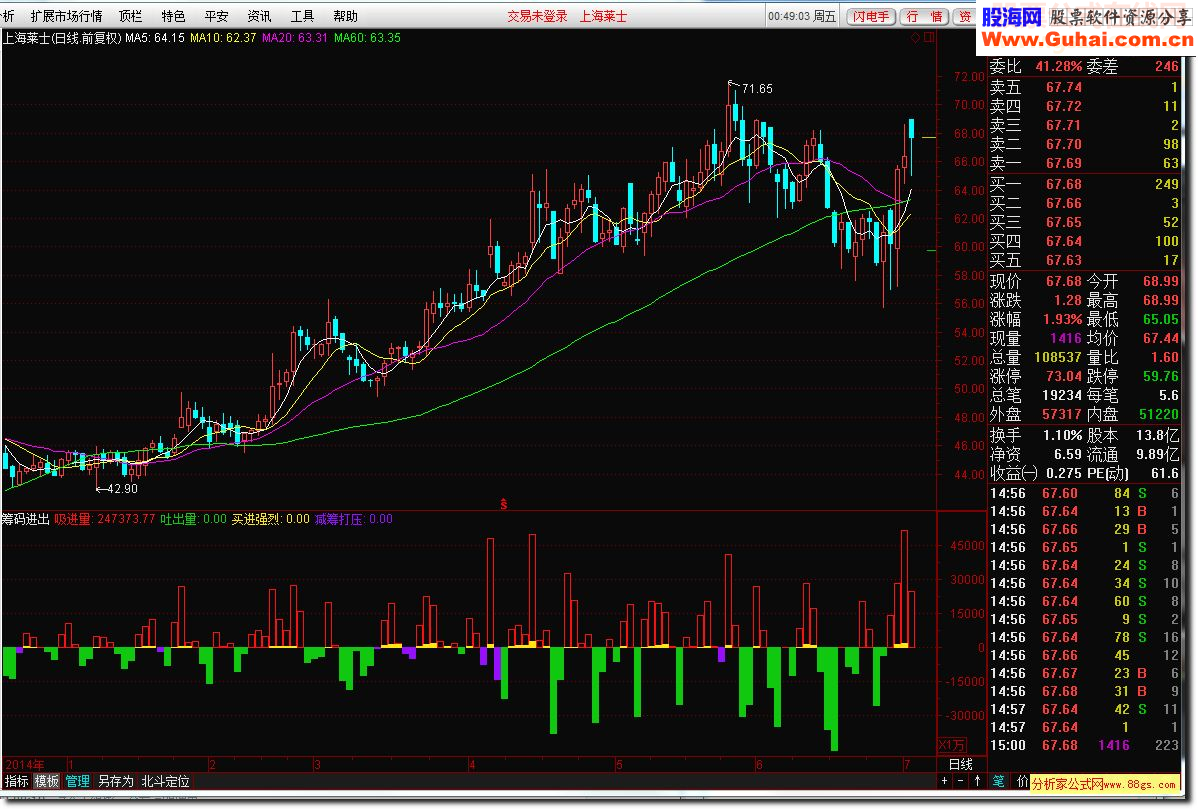Click 另存为 in the bottom bar
Image resolution: width=1198 pixels, height=809 pixels.
(x=115, y=781)
